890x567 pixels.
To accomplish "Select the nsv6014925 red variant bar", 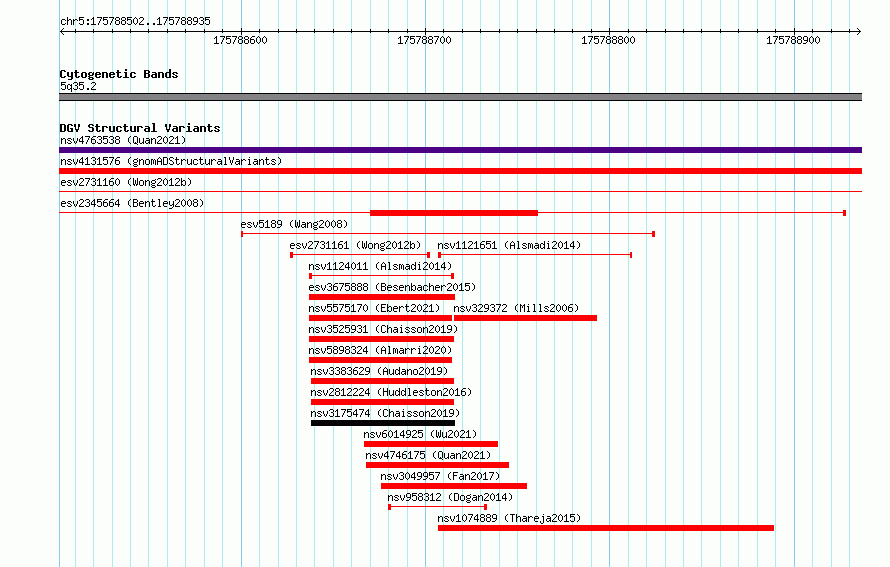I will pos(431,444).
